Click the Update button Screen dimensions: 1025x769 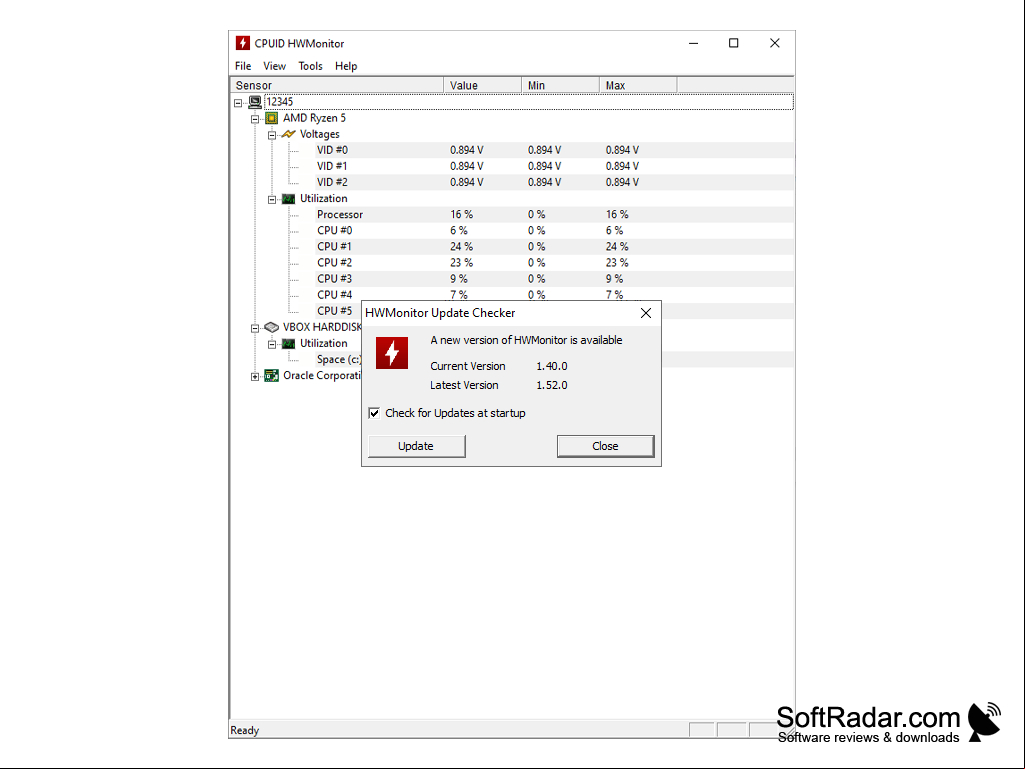tap(416, 446)
